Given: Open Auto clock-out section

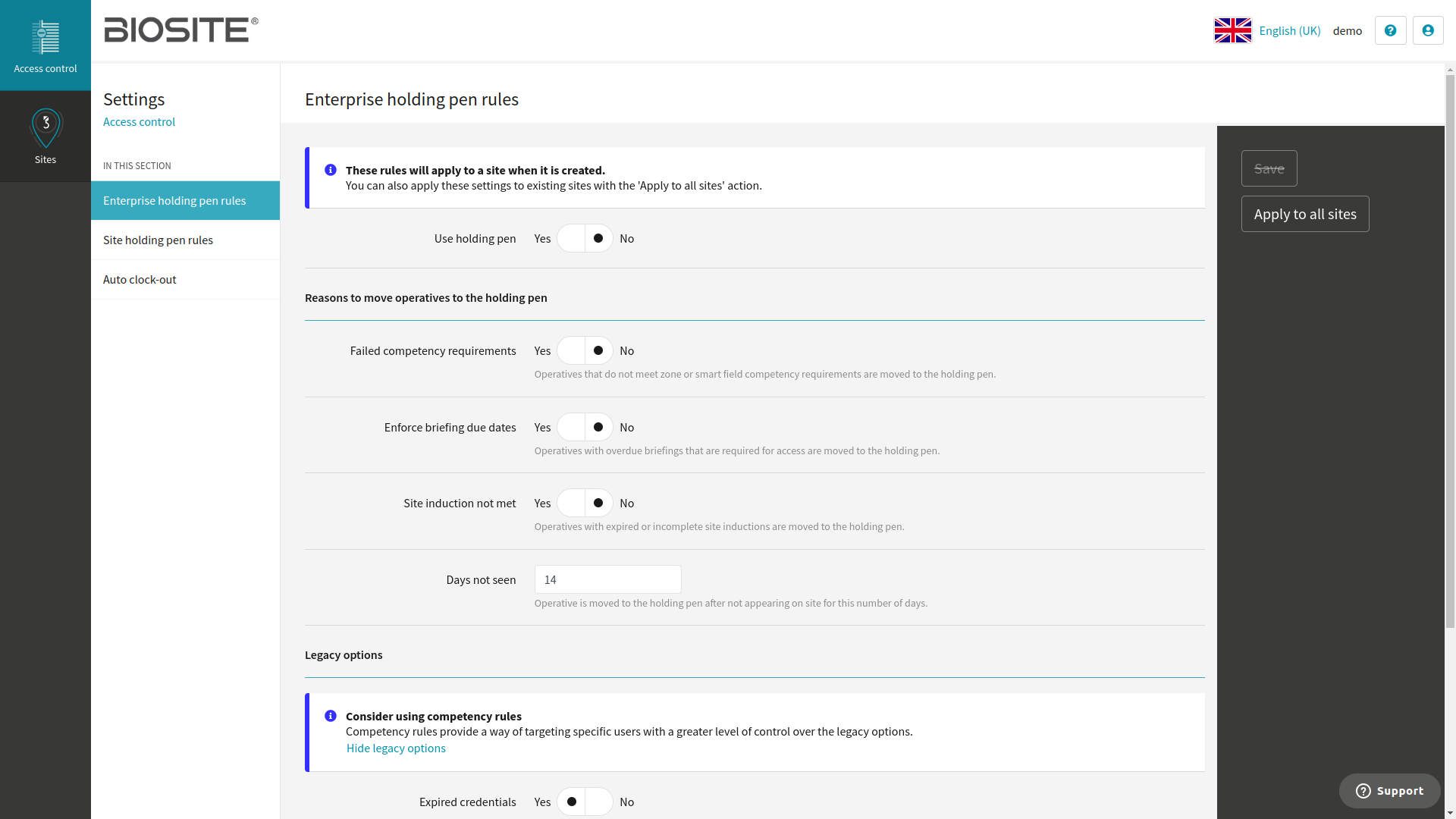Looking at the screenshot, I should [x=185, y=279].
